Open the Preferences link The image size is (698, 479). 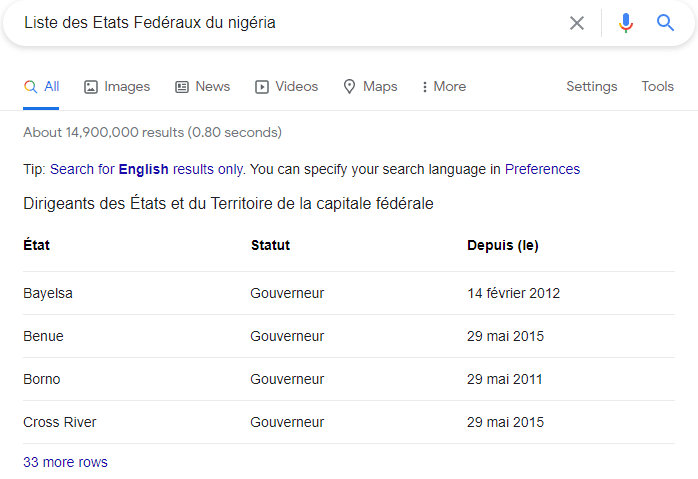(542, 169)
